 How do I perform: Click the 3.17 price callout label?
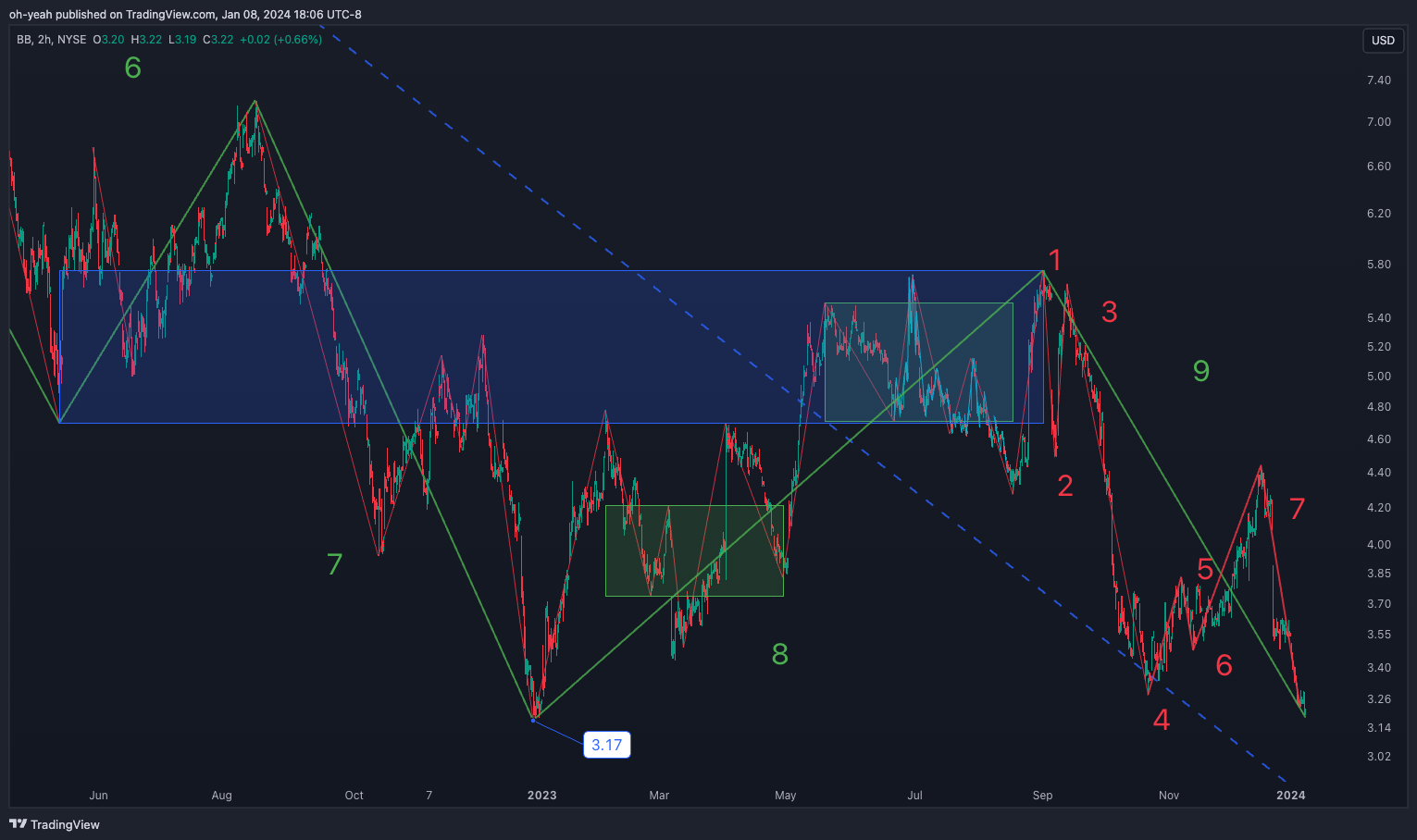coord(606,745)
